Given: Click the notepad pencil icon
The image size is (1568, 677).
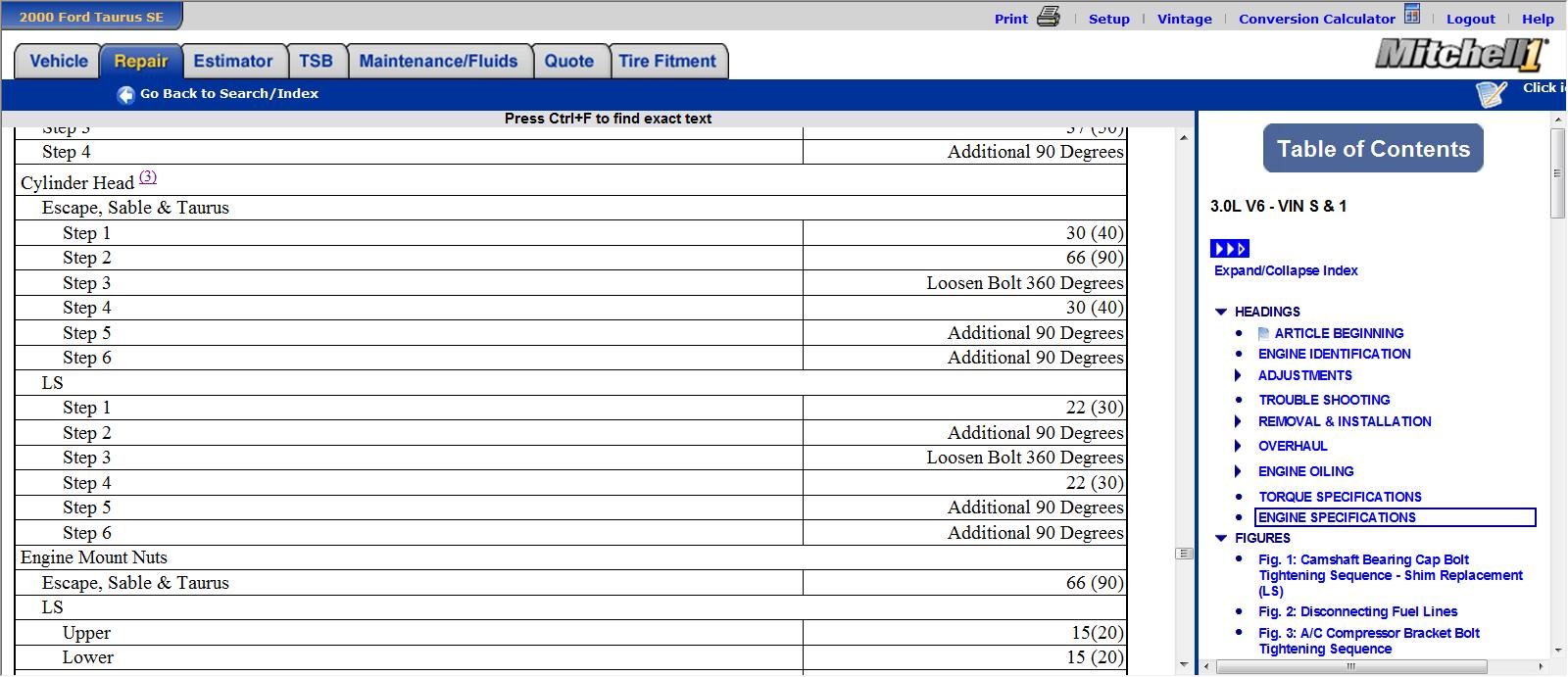Looking at the screenshot, I should (1491, 94).
